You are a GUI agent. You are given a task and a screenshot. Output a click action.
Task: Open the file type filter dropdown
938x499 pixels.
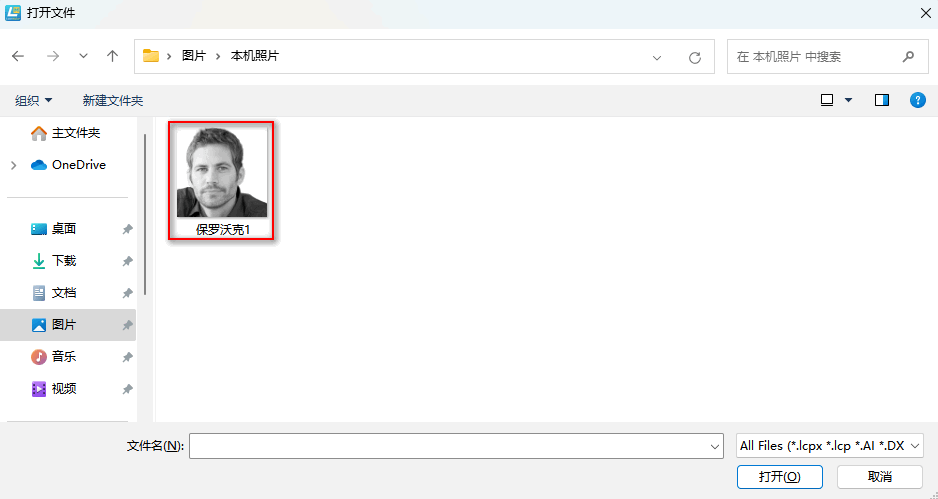829,446
